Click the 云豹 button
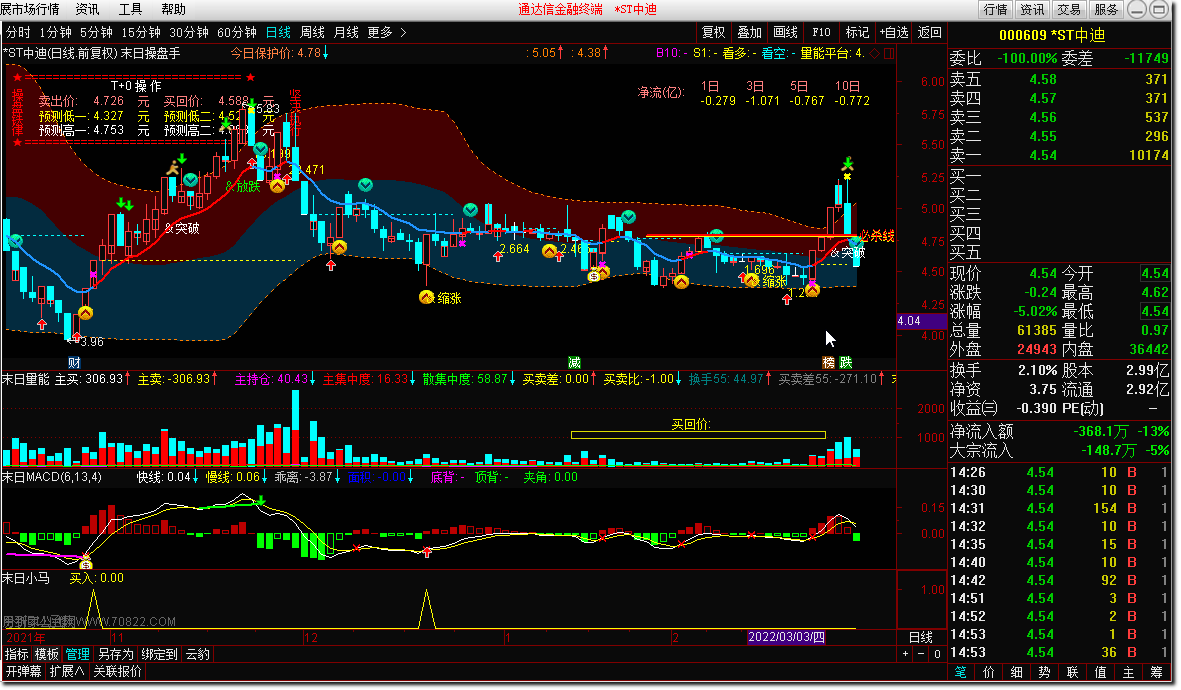 (198, 654)
